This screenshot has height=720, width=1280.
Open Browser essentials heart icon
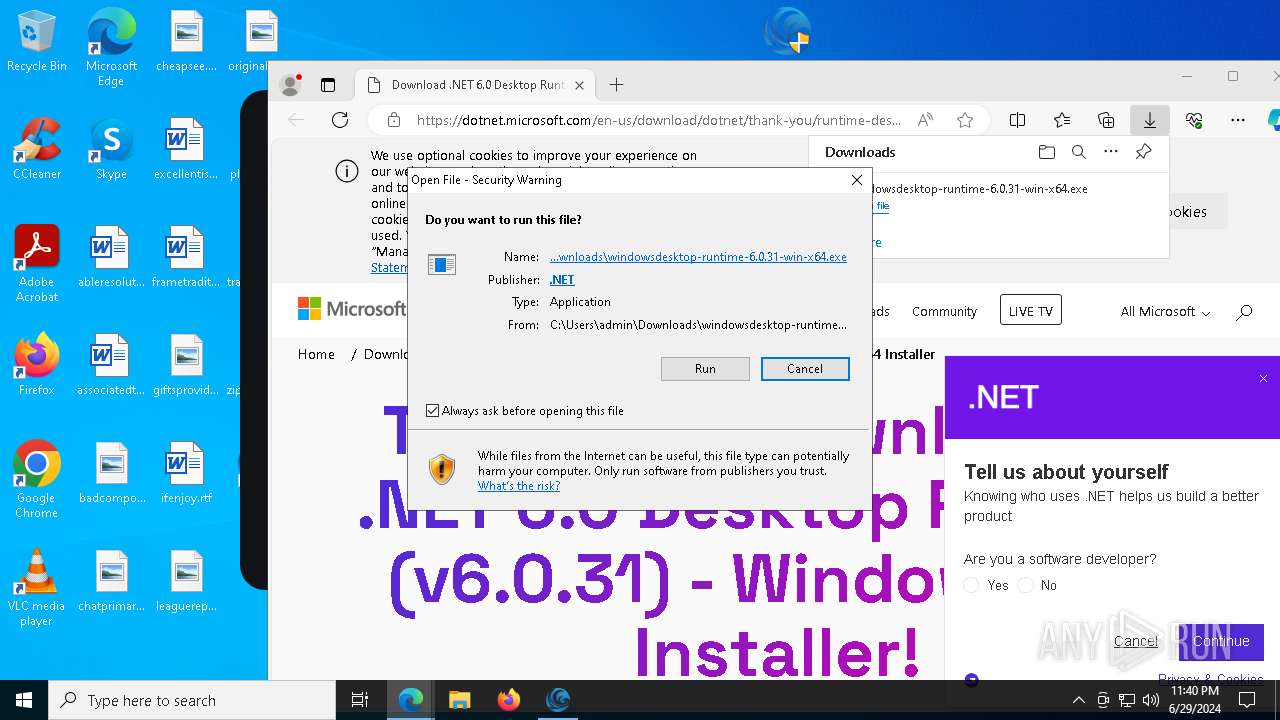(1194, 120)
